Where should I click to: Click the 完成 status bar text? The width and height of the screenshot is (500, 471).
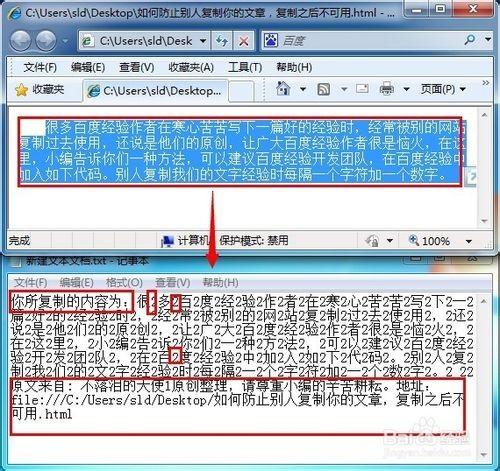pos(19,240)
